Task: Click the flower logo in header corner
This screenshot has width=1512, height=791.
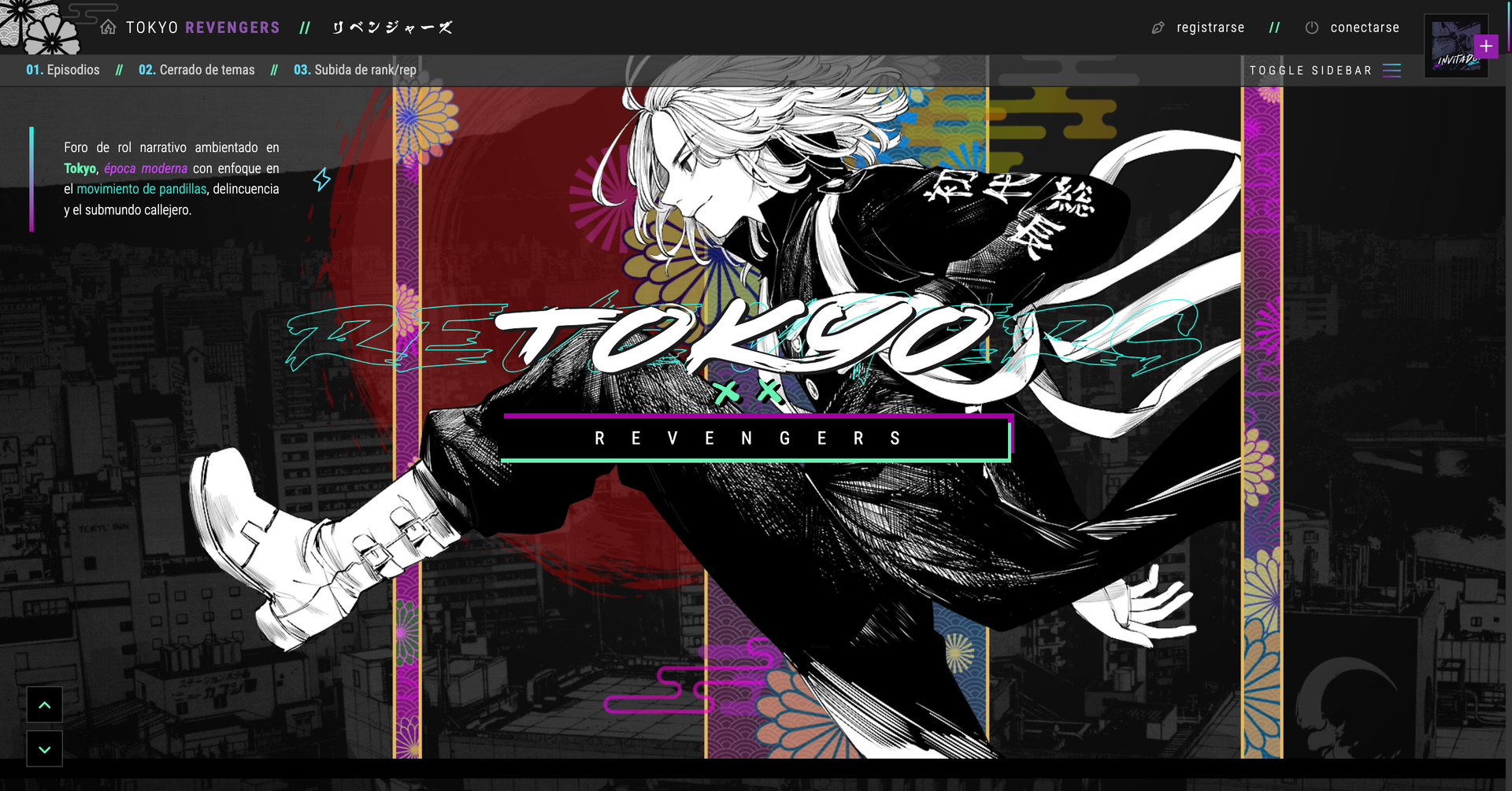Action: pyautogui.click(x=41, y=27)
